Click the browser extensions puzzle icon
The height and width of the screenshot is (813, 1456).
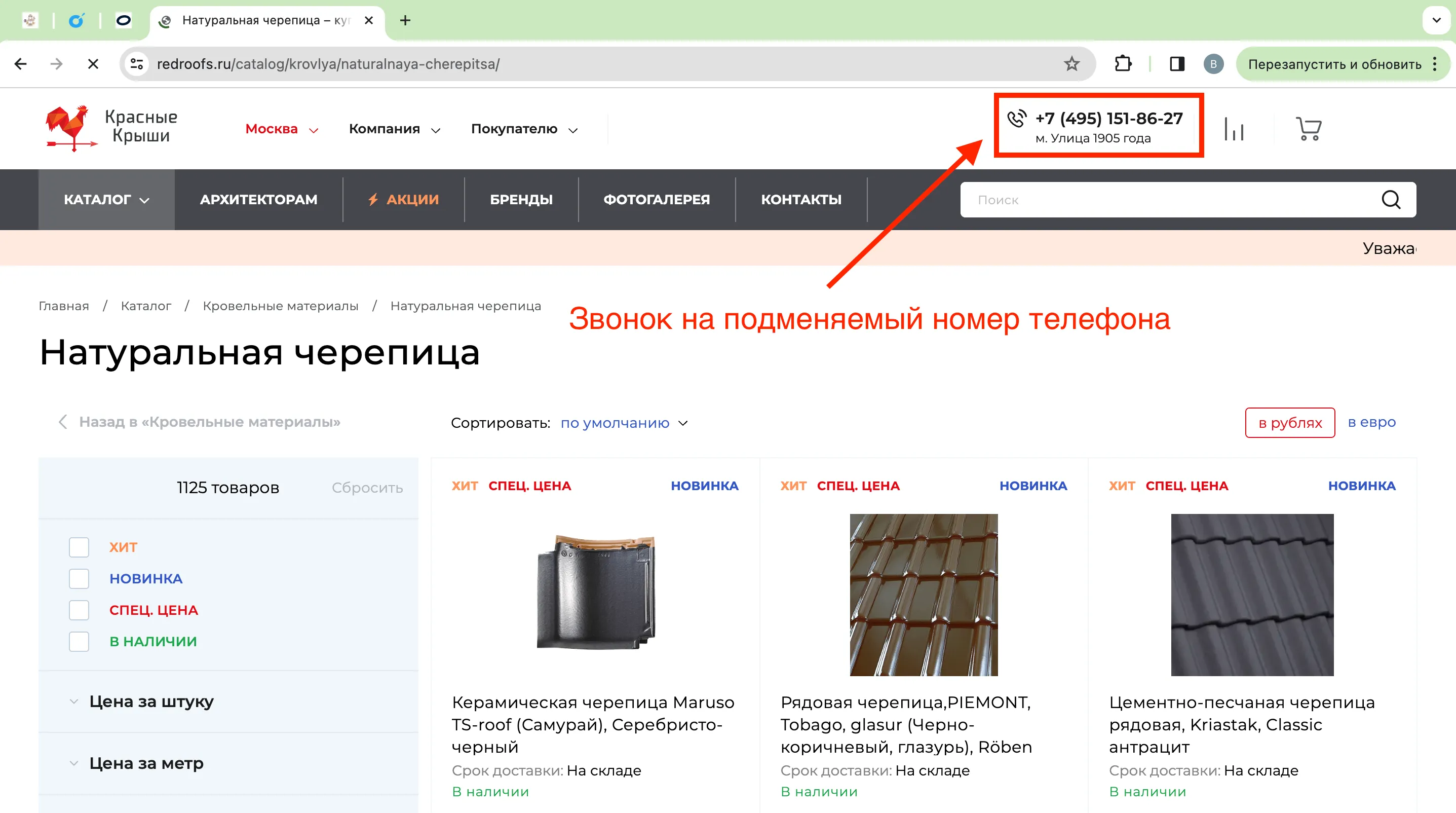pos(1124,64)
